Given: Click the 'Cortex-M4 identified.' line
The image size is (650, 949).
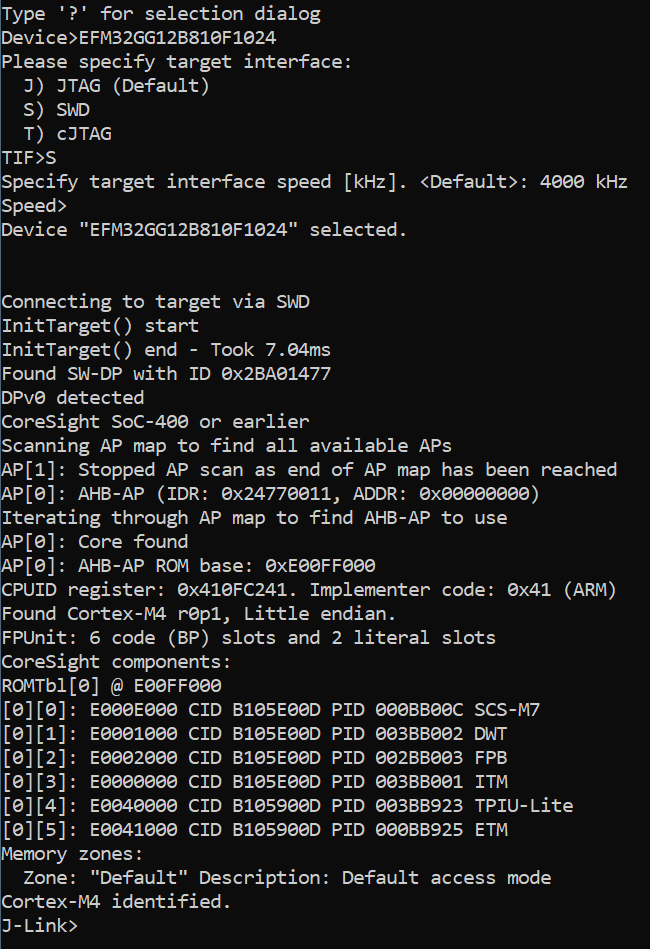Looking at the screenshot, I should (117, 902).
